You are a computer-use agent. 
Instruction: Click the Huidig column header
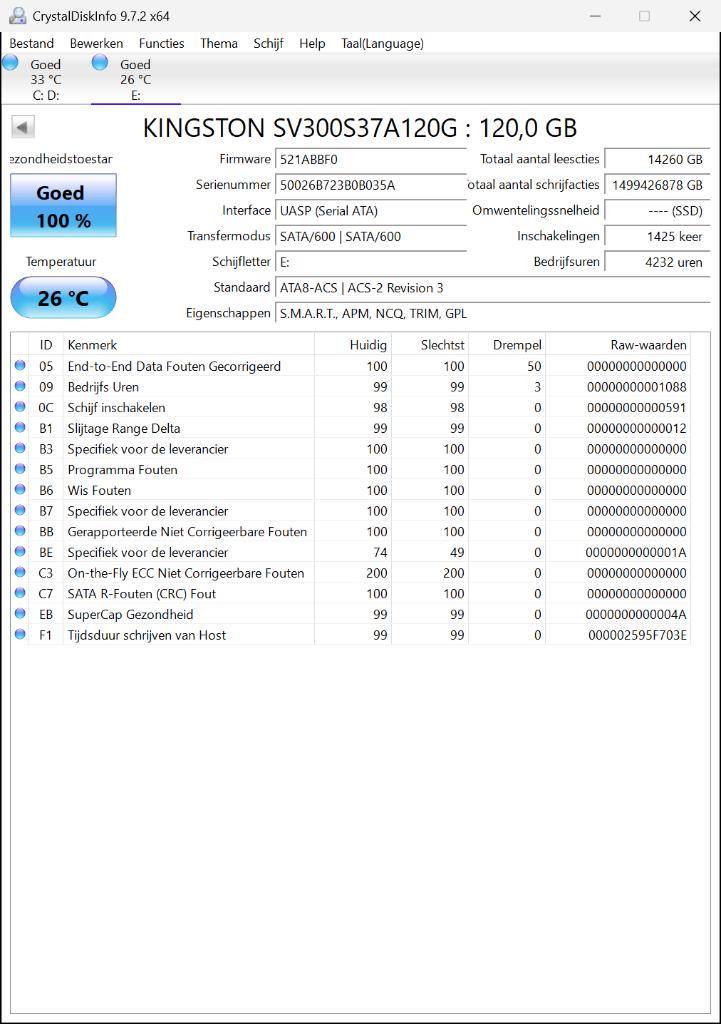click(x=353, y=345)
